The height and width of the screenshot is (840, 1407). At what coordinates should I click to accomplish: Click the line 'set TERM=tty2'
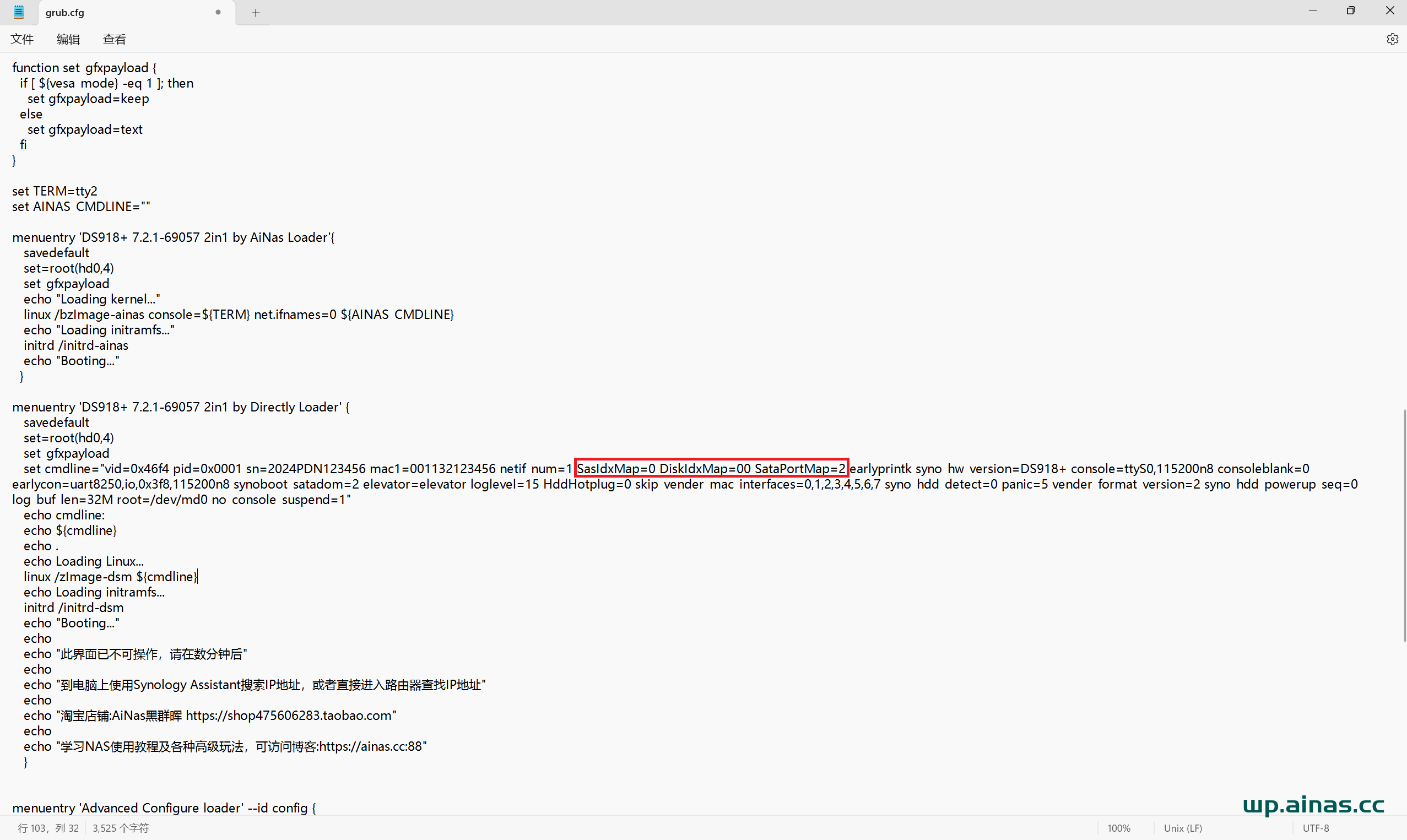pos(55,191)
